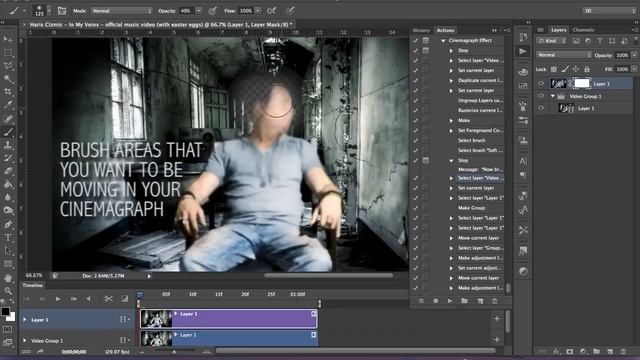This screenshot has width=640, height=360.
Task: Select the Move tool
Action: pyautogui.click(x=8, y=39)
